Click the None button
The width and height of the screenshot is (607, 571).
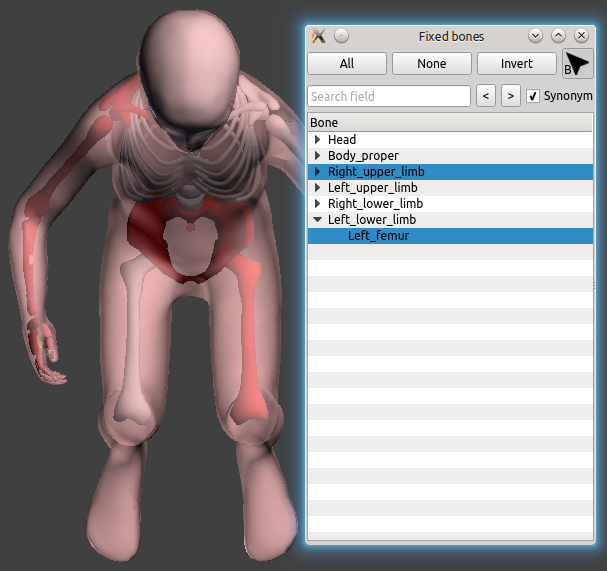click(432, 63)
